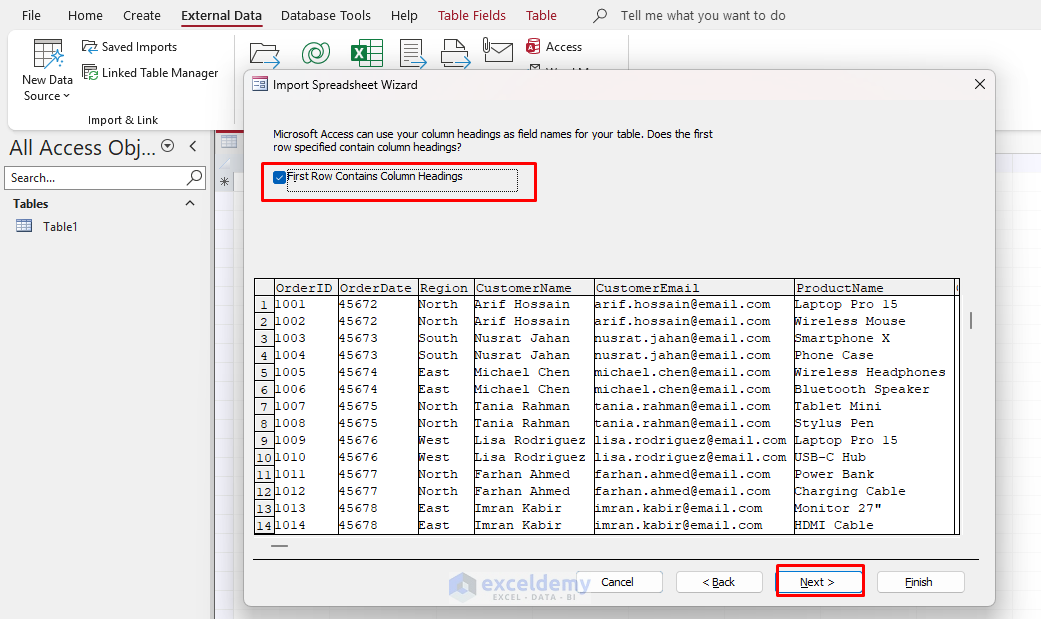Image resolution: width=1041 pixels, height=619 pixels.
Task: Click order ID cell 1012
Action: (306, 491)
